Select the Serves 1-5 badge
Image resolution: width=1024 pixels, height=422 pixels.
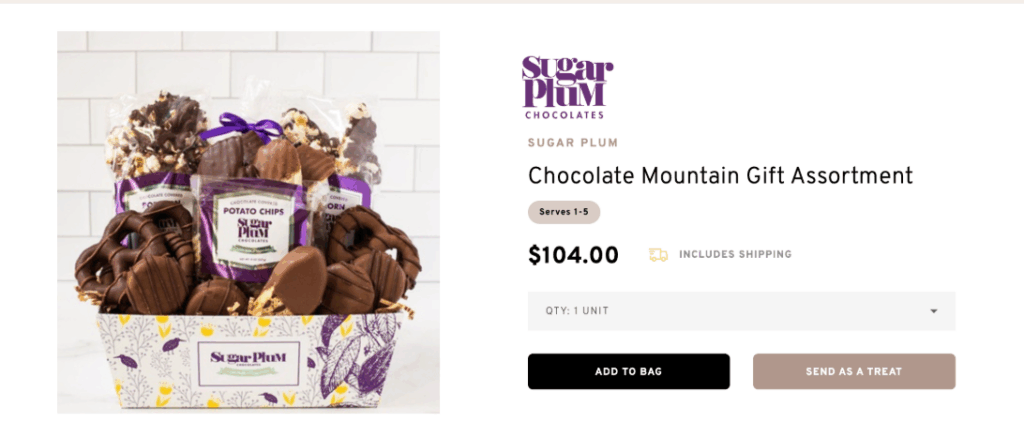563,212
